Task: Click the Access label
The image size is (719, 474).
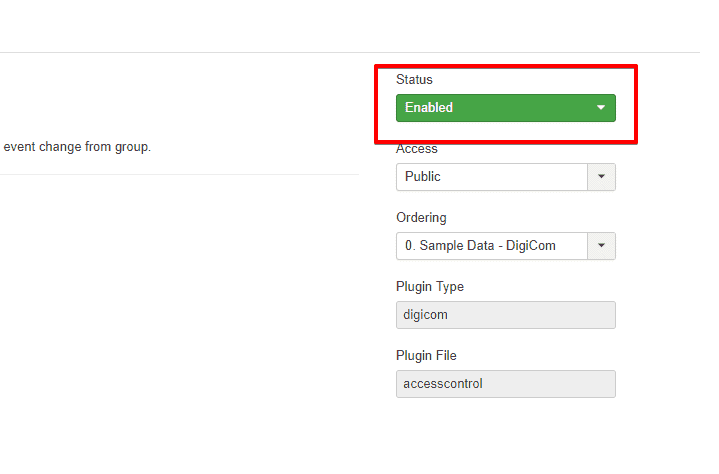Action: point(417,149)
